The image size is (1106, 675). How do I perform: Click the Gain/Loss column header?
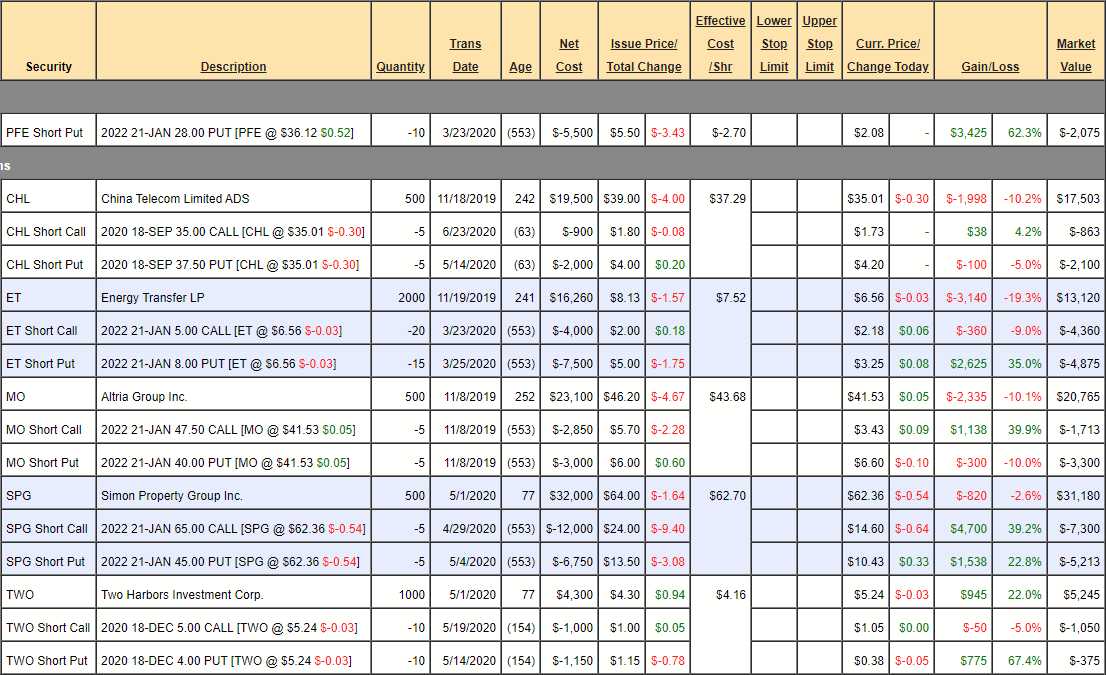[990, 67]
